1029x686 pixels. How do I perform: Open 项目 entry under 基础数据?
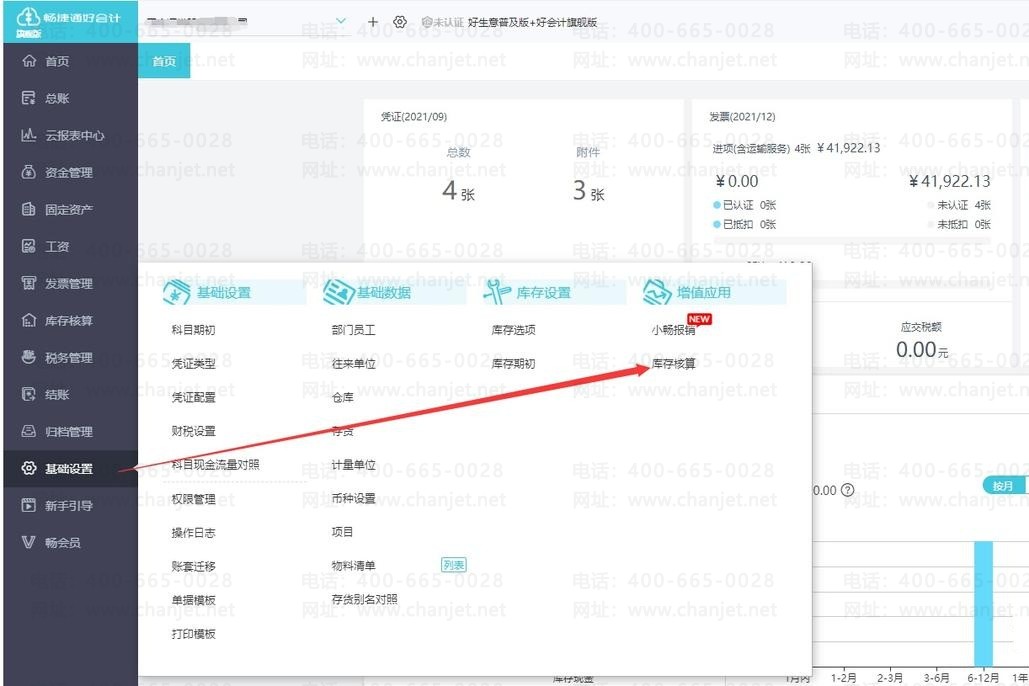343,532
